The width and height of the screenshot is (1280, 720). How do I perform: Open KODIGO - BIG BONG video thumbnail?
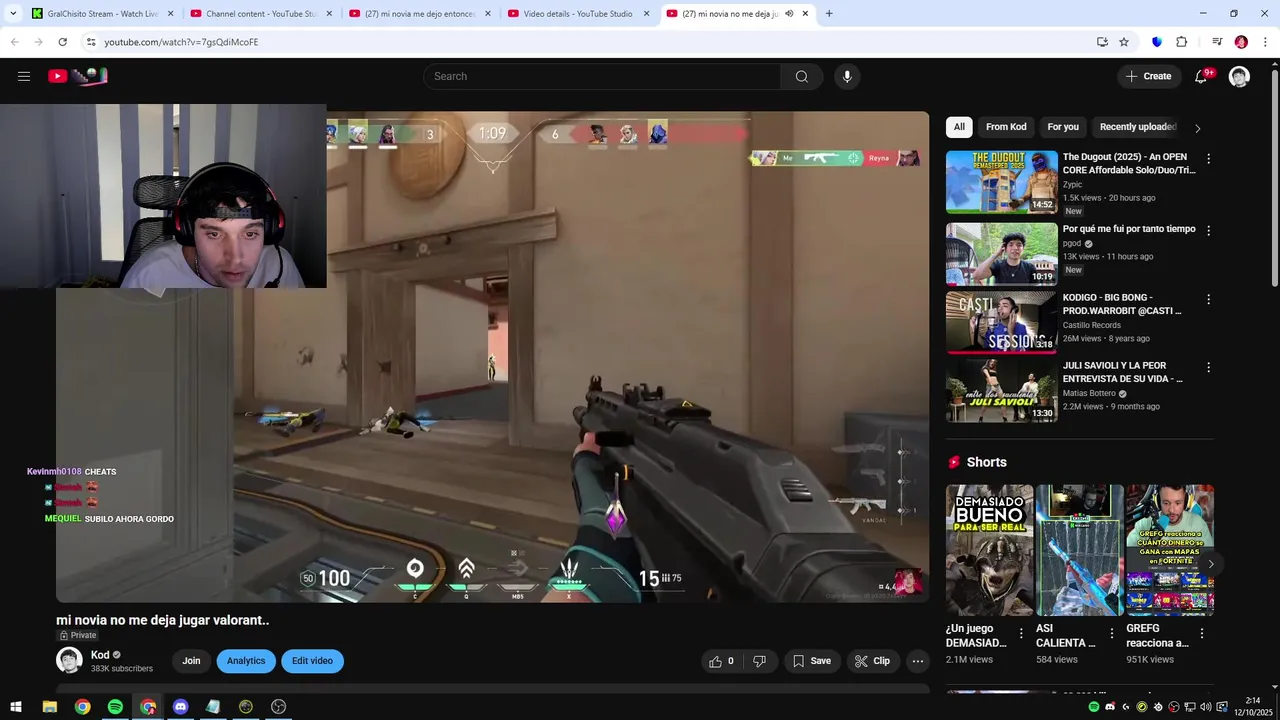[x=1001, y=322]
